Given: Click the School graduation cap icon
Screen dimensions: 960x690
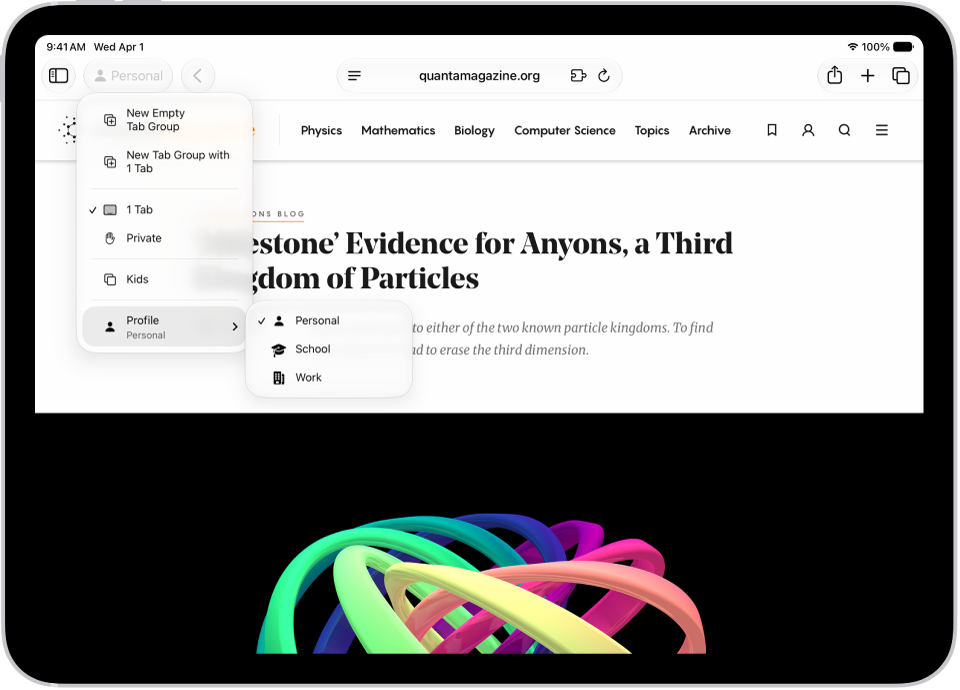Looking at the screenshot, I should click(279, 350).
